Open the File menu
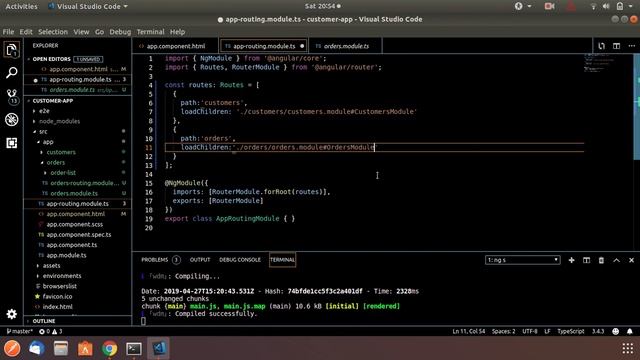Screen dimensions: 640x360 click(8, 32)
